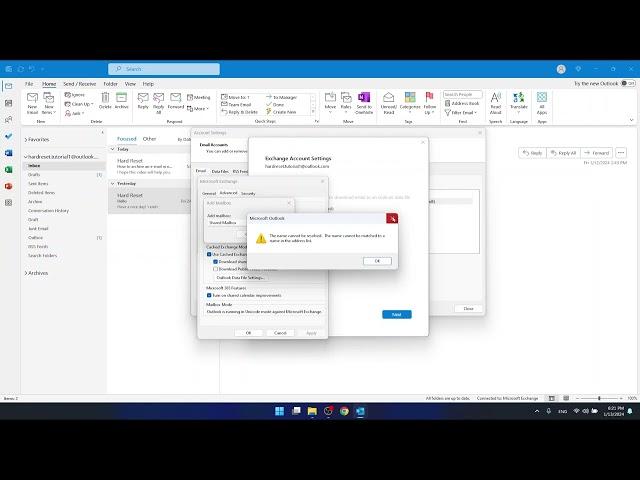Select the Deleted Items folder

41,193
